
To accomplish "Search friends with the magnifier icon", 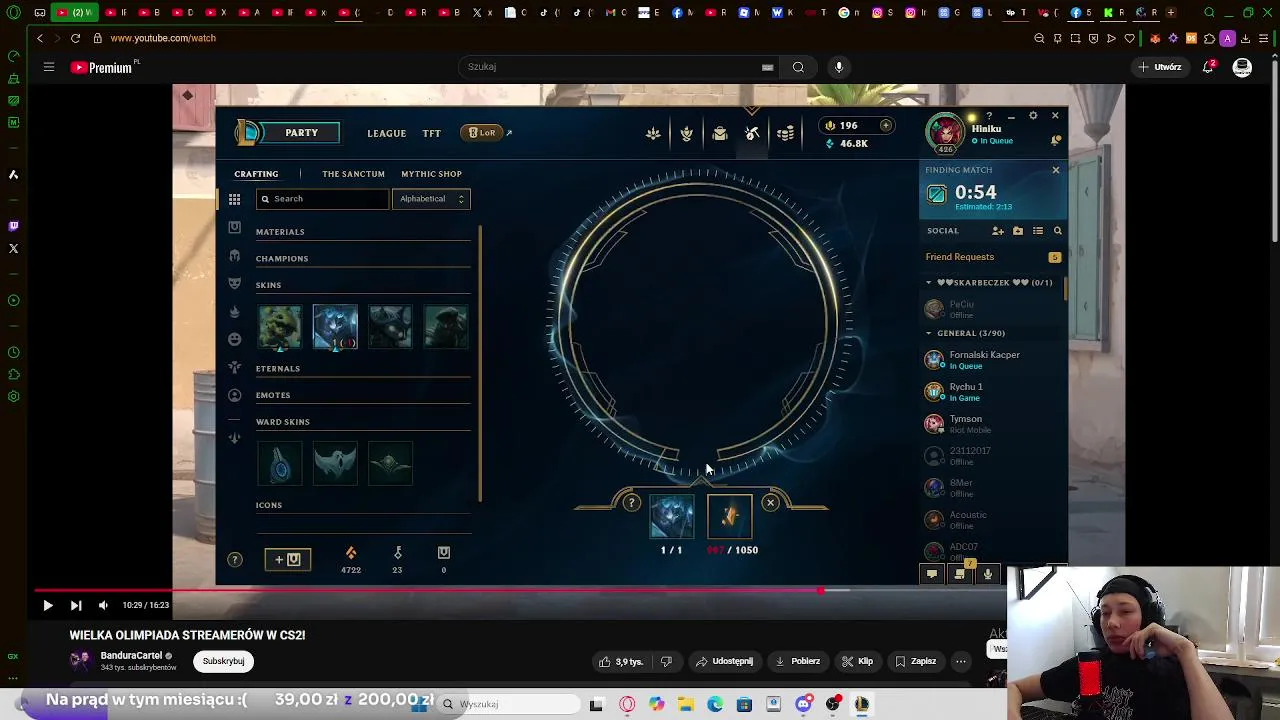I will coord(1057,231).
